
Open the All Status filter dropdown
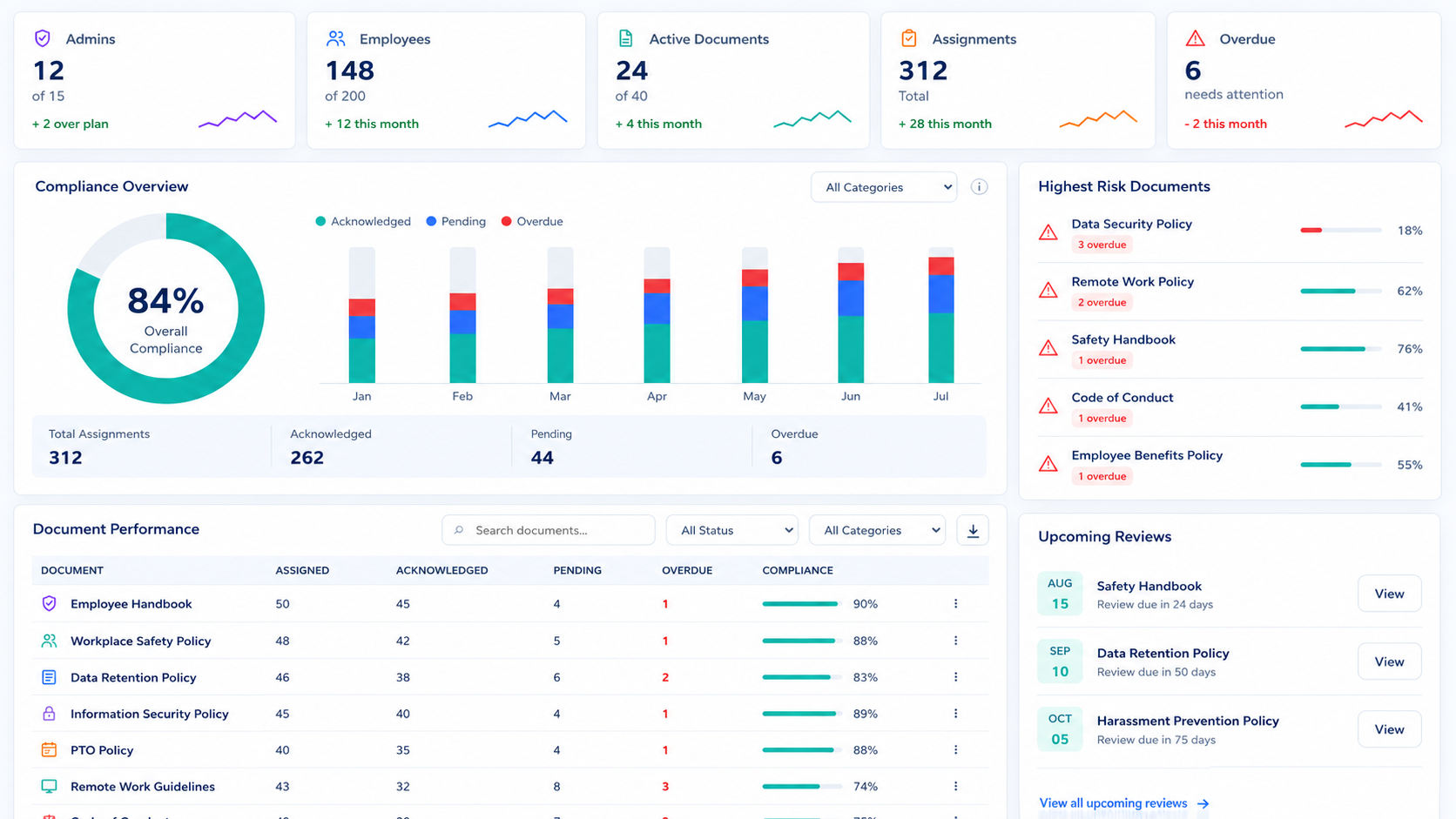(732, 530)
